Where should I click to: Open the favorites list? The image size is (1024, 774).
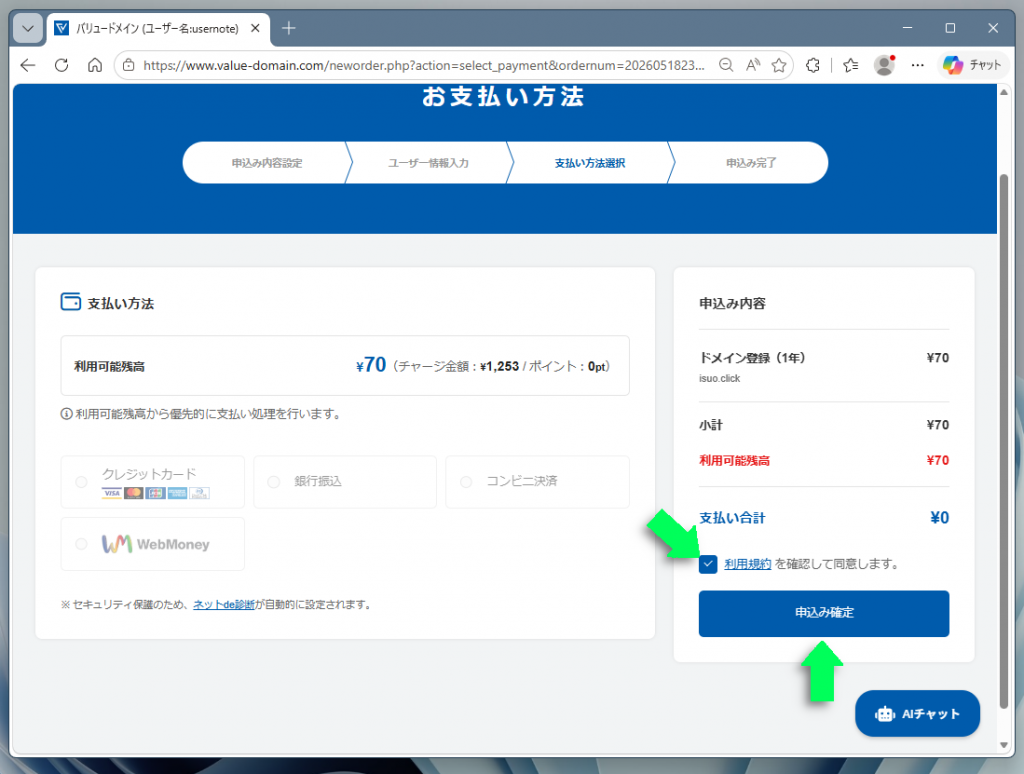click(850, 65)
